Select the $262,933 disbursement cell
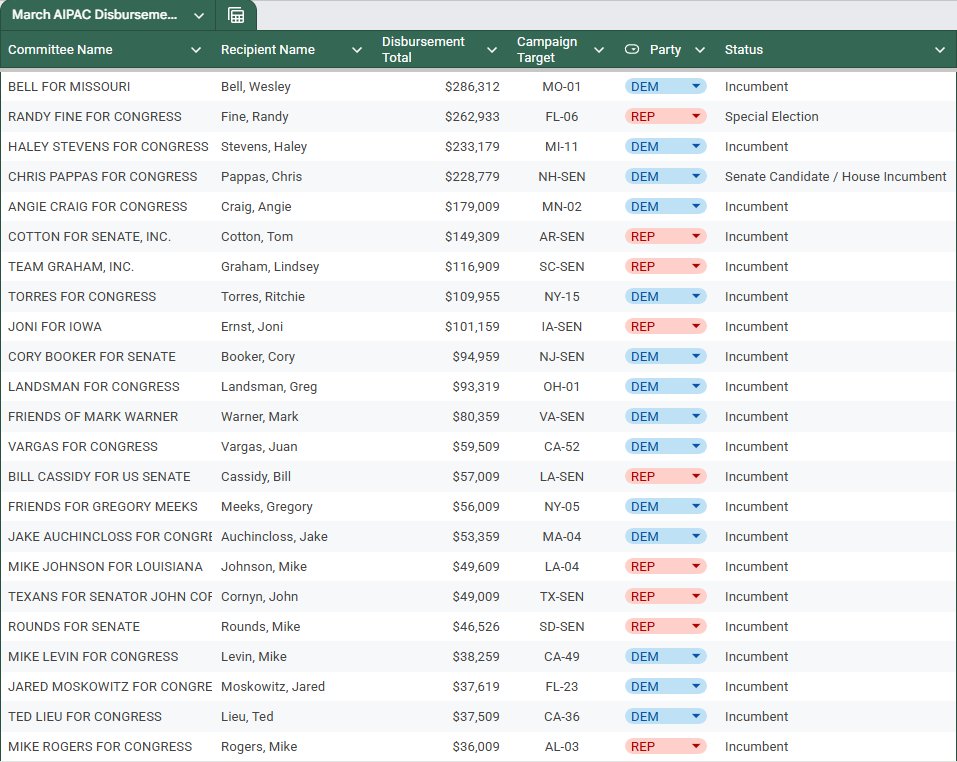Screen dimensions: 957x762 441,117
